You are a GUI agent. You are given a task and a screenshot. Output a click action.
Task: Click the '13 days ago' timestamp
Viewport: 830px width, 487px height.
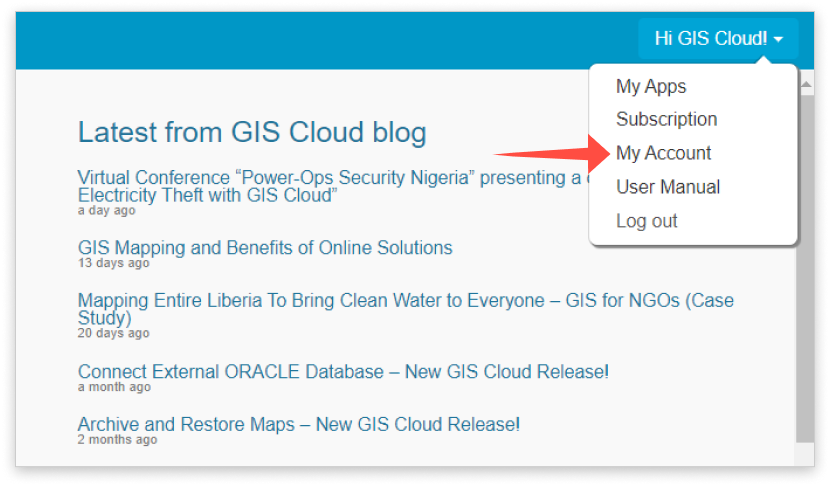click(x=113, y=263)
